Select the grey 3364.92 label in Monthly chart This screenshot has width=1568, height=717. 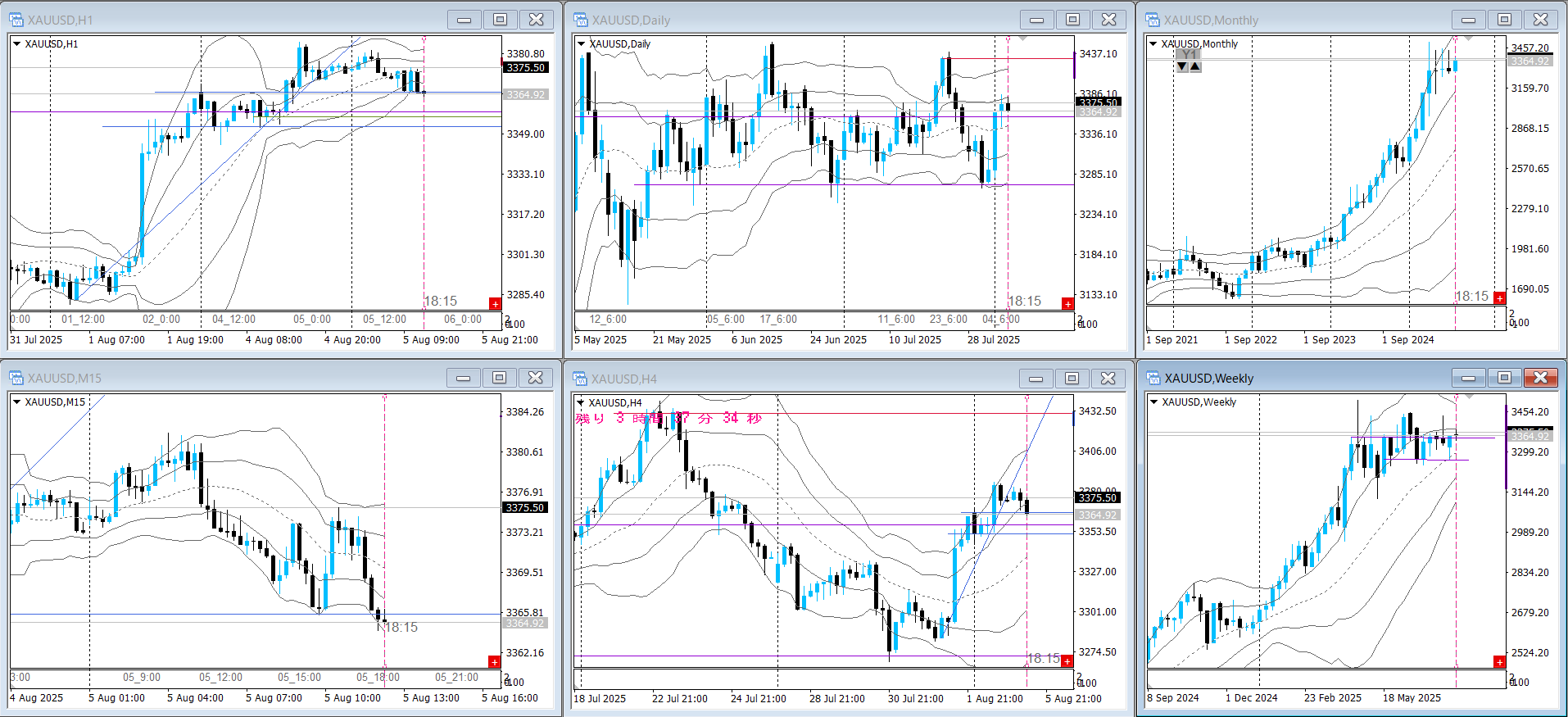pos(1529,61)
